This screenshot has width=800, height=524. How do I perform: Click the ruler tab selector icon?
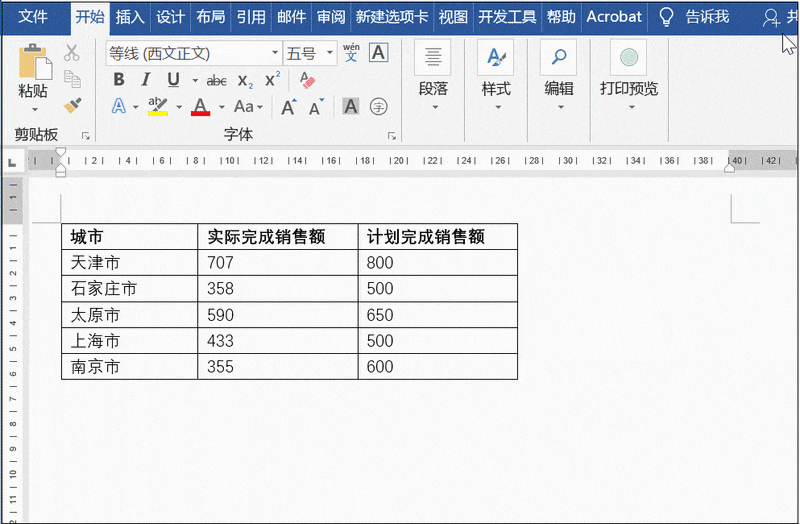click(12, 163)
